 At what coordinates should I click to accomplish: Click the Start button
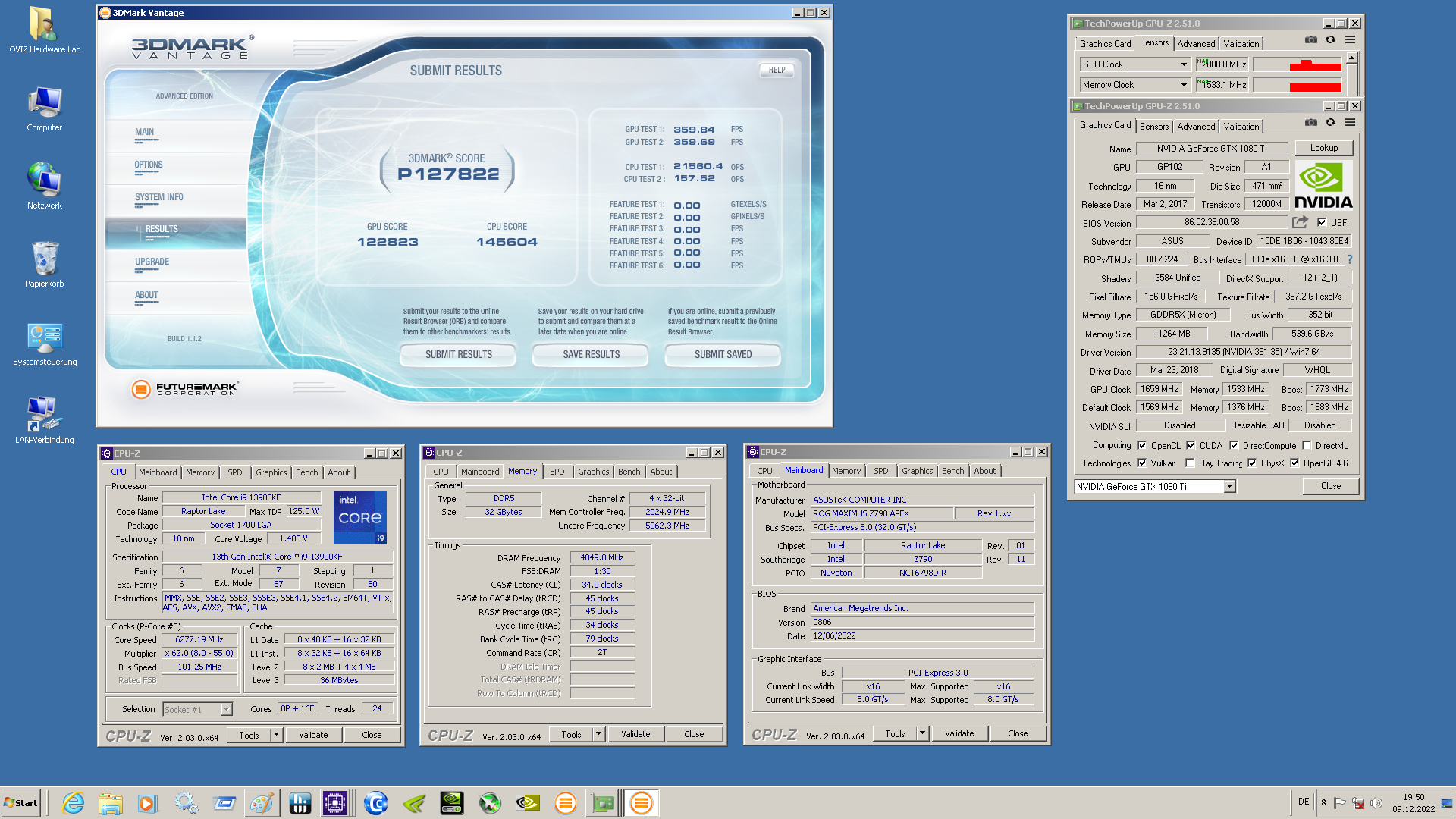point(20,803)
